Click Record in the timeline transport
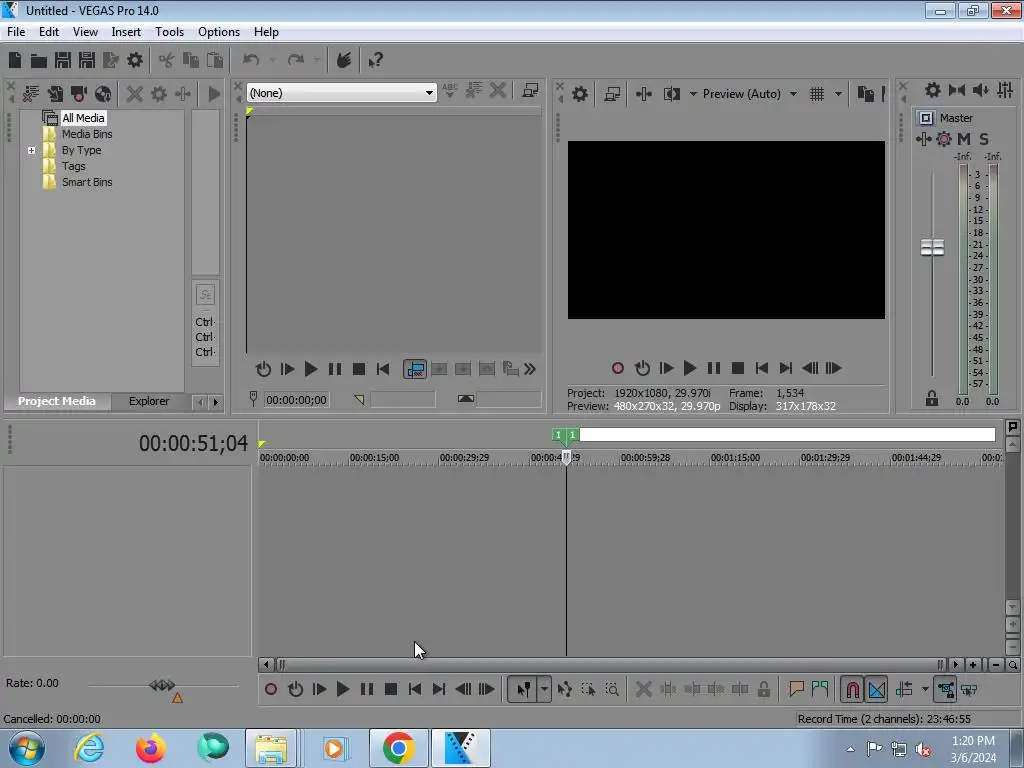Image resolution: width=1024 pixels, height=768 pixels. [x=271, y=689]
